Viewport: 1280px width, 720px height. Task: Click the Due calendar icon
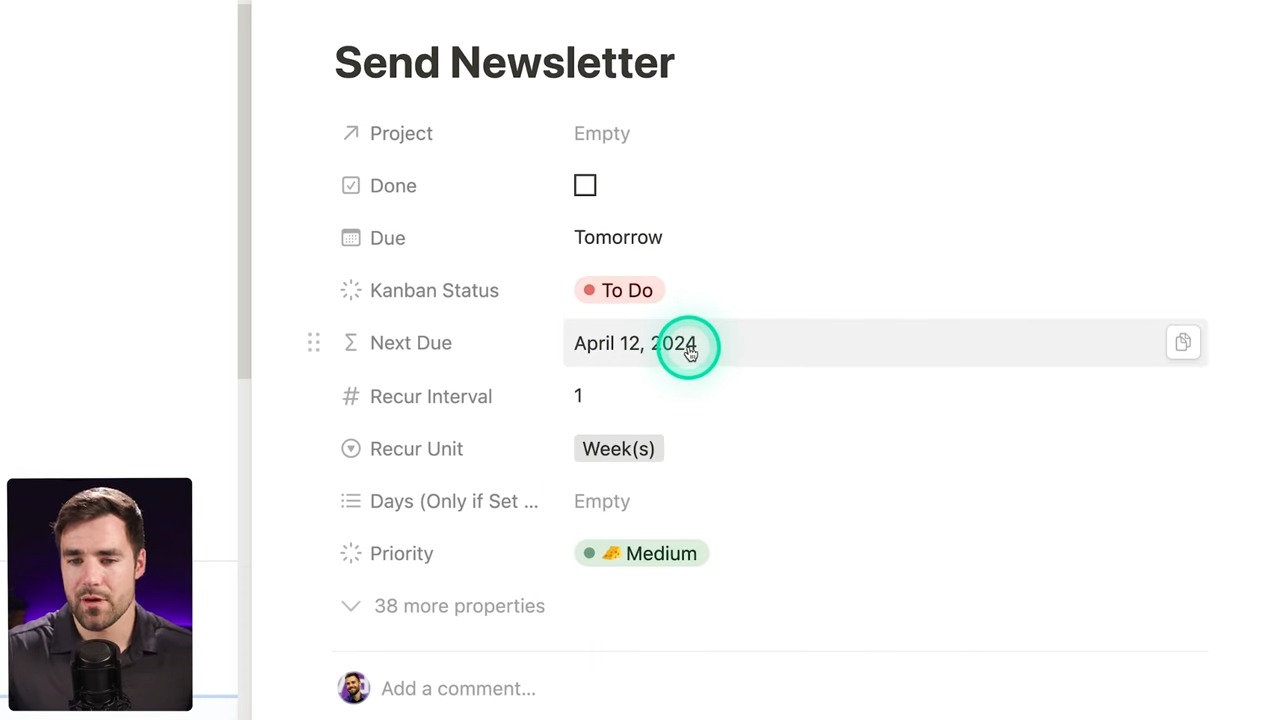(350, 238)
